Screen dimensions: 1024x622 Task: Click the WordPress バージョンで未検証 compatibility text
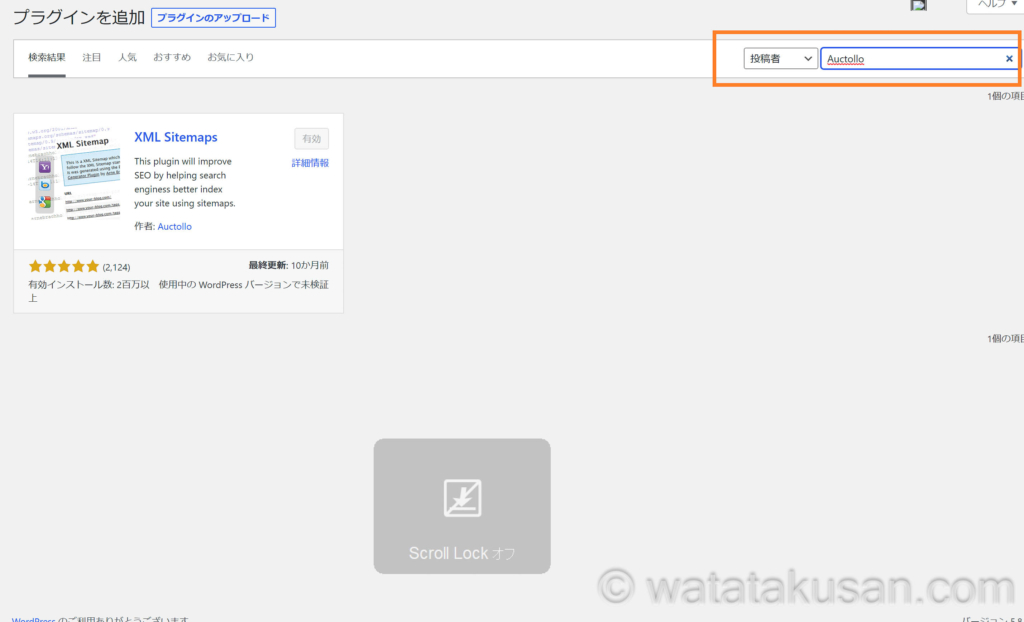pyautogui.click(x=244, y=285)
